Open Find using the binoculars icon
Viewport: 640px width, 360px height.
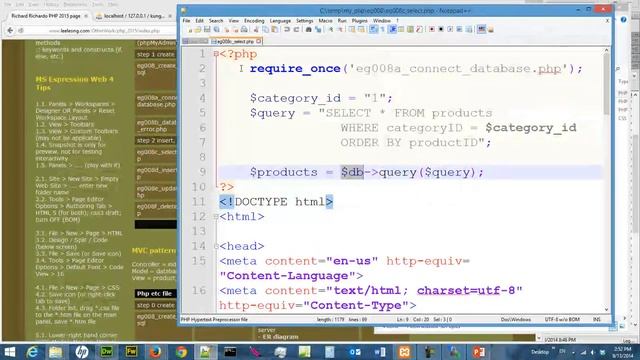309,29
